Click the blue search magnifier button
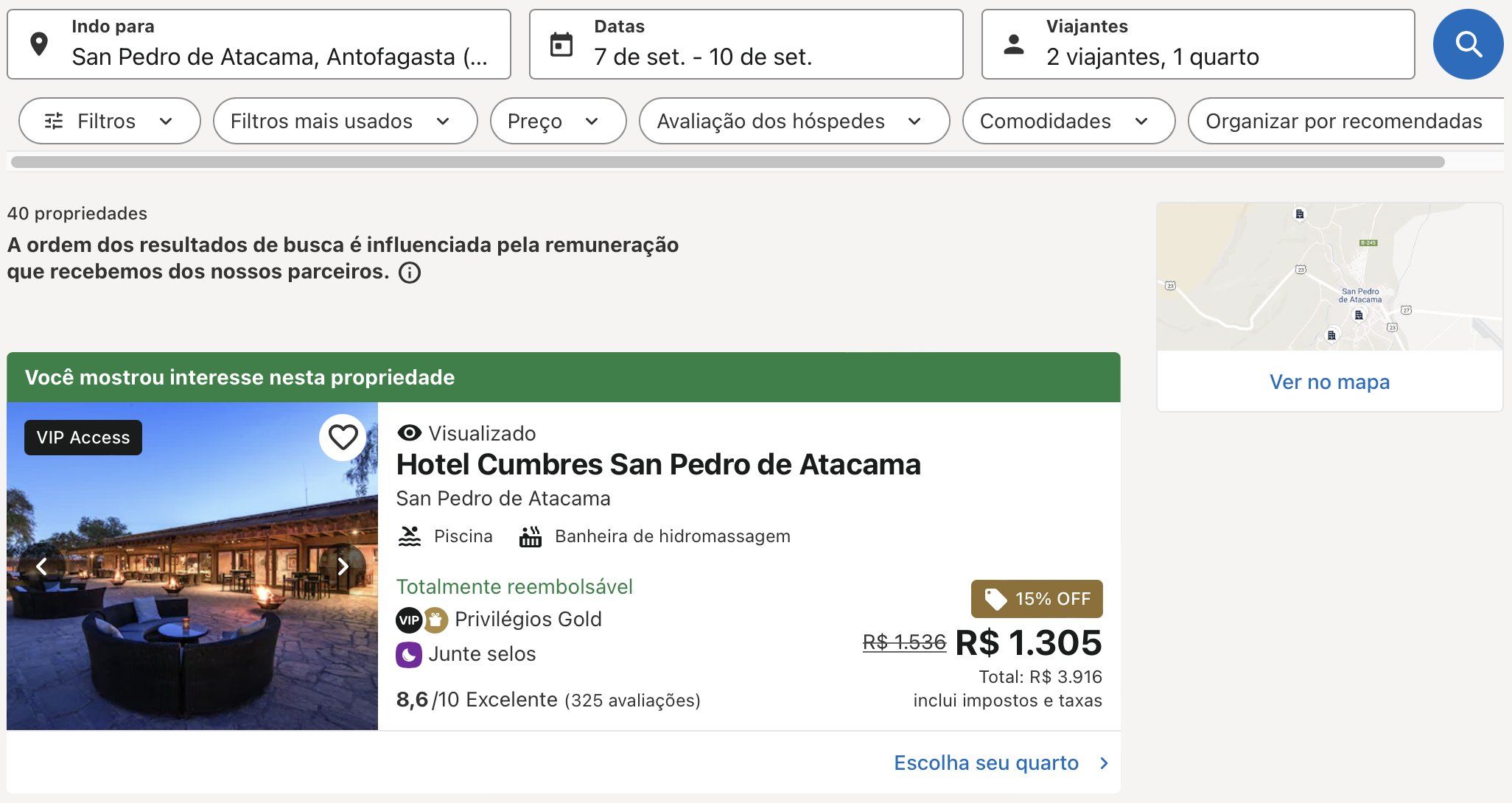This screenshot has width=1512, height=803. [x=1467, y=44]
